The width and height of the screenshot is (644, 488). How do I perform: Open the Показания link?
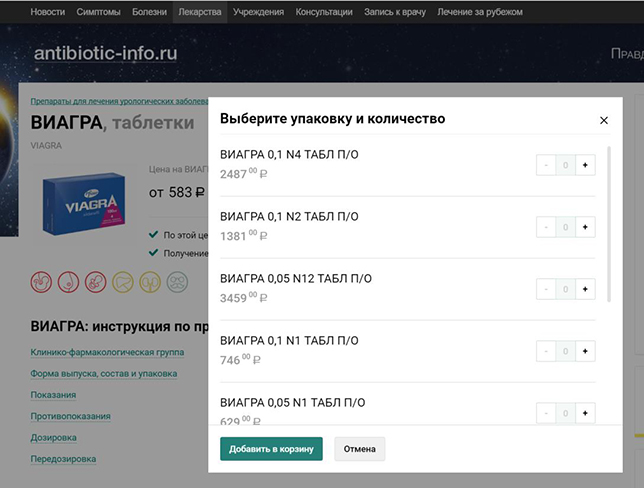click(53, 395)
